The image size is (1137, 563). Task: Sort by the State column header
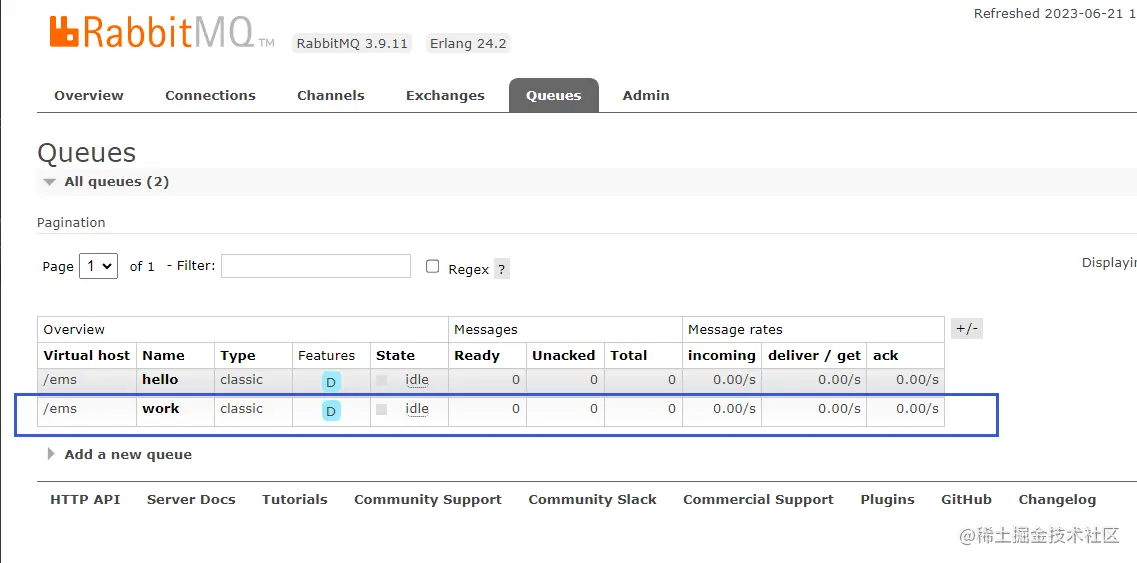pos(395,356)
